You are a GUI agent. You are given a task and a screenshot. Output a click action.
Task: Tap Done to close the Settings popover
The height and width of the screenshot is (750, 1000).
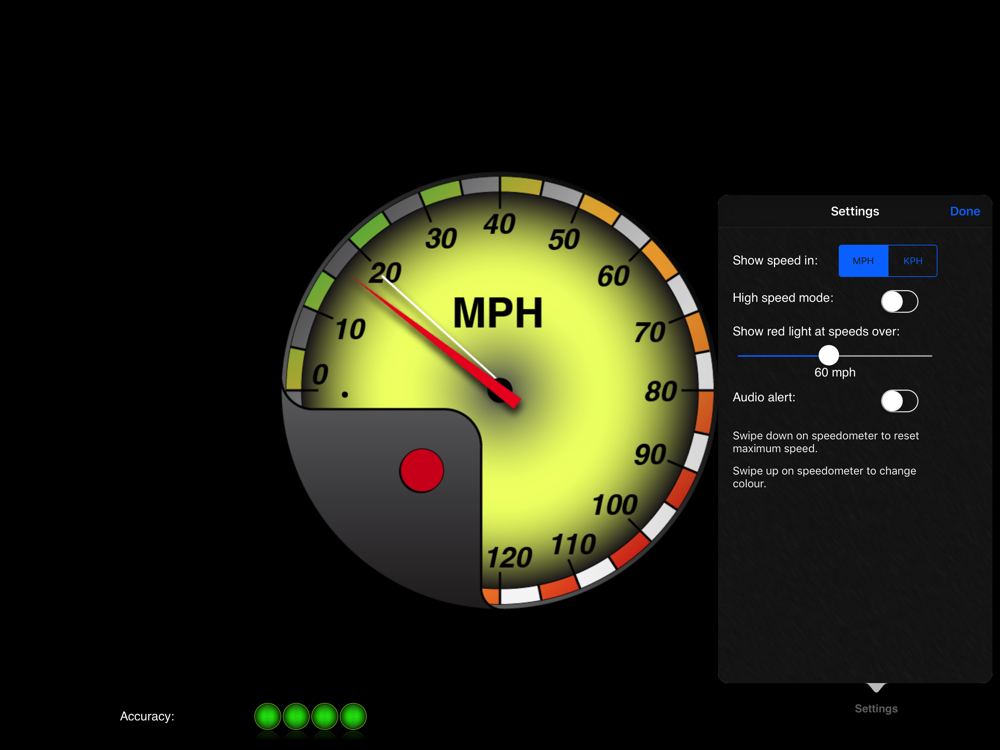coord(964,211)
